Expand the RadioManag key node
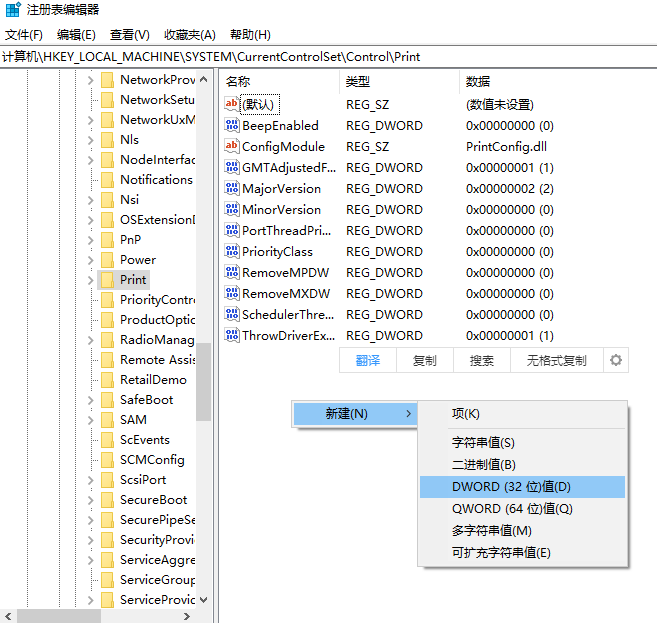 pos(91,340)
